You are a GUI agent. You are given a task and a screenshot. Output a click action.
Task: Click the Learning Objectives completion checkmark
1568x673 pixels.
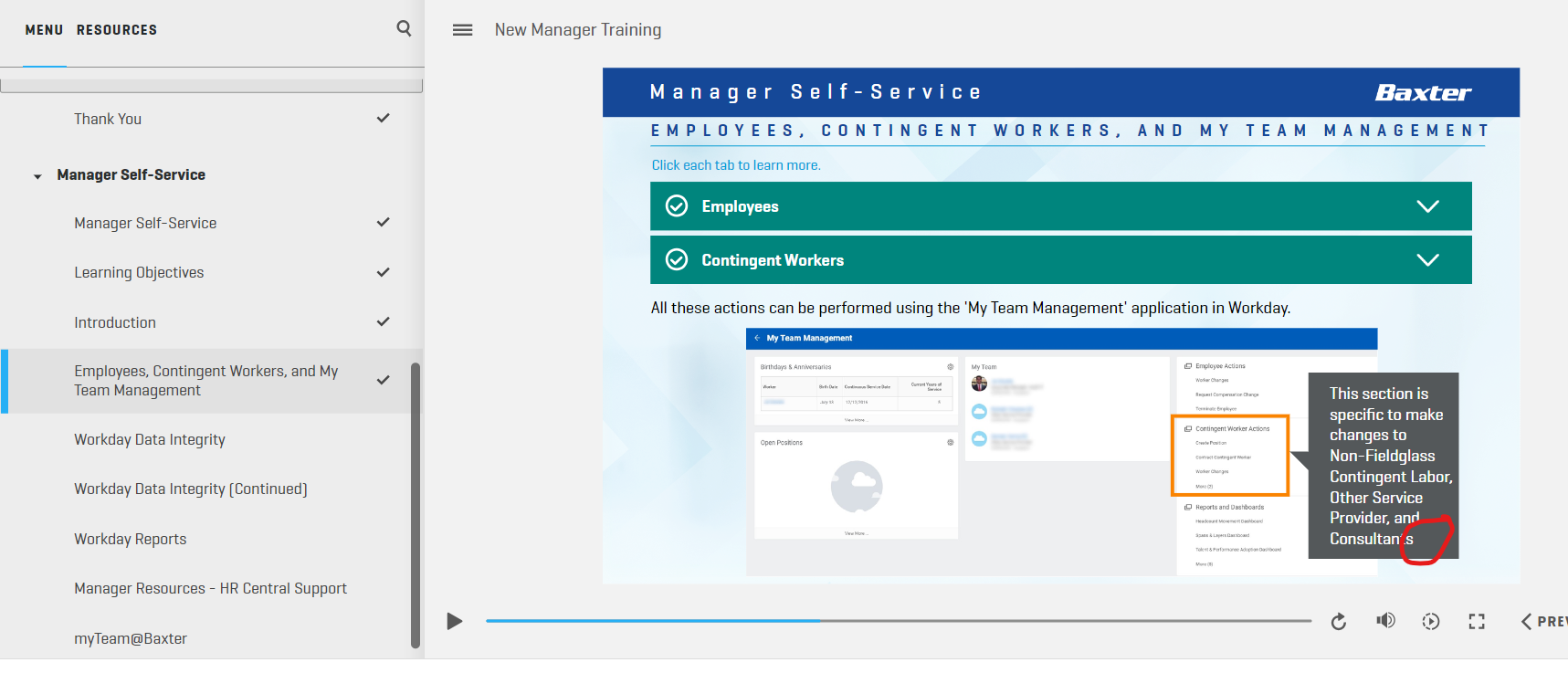coord(384,272)
